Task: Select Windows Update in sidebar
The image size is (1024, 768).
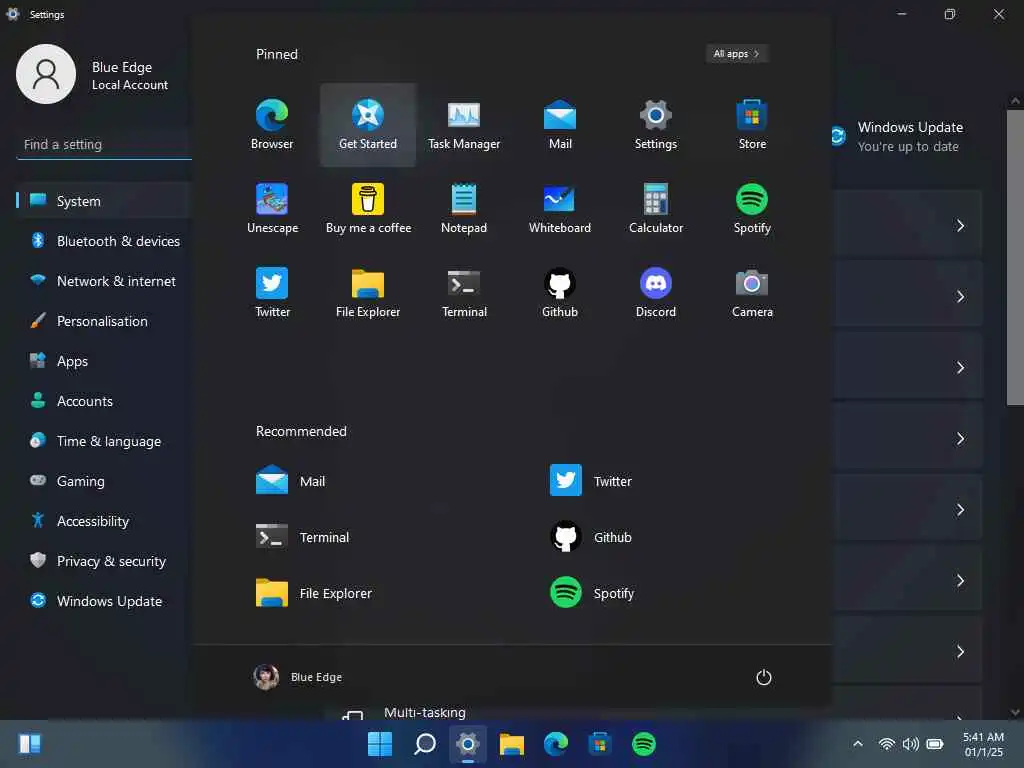Action: pos(103,601)
